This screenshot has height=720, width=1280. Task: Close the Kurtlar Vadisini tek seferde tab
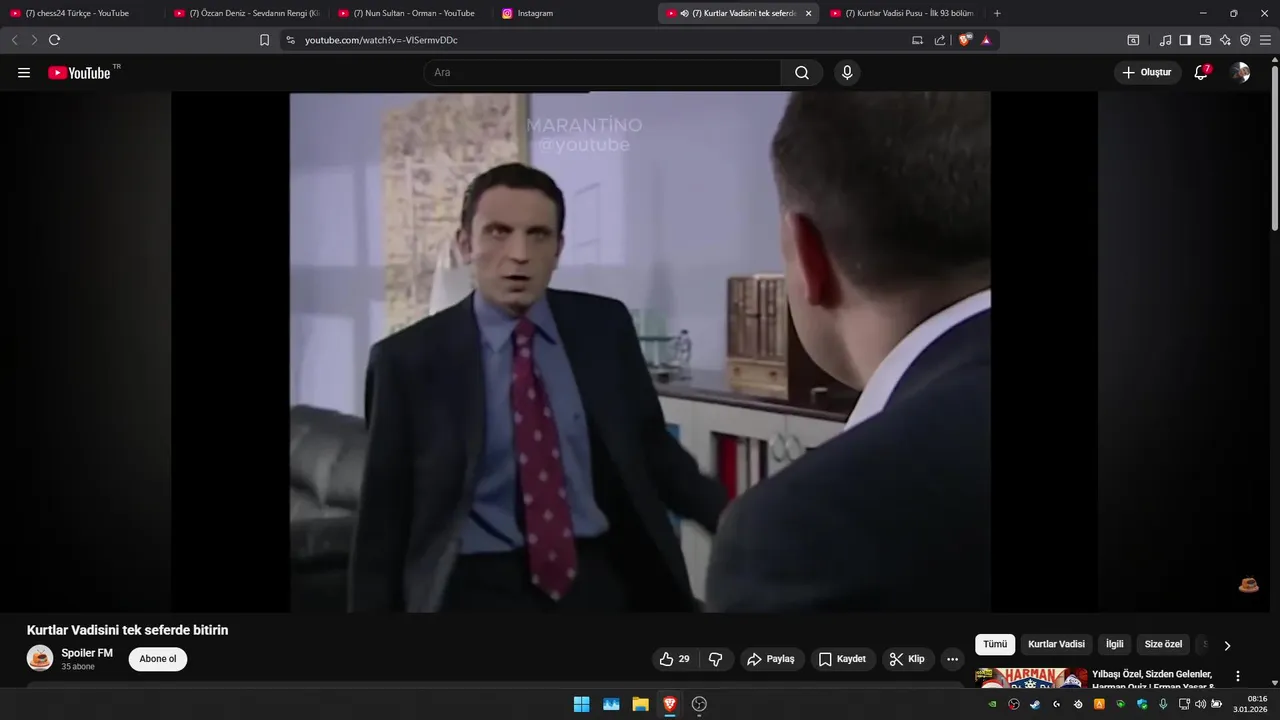tap(808, 13)
